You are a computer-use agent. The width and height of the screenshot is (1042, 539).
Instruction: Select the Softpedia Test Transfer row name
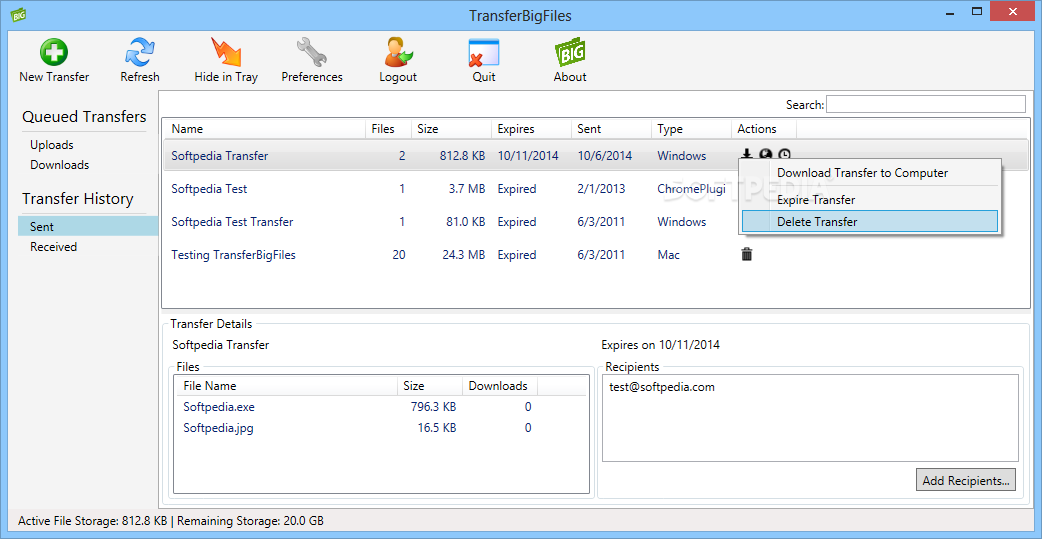(232, 221)
